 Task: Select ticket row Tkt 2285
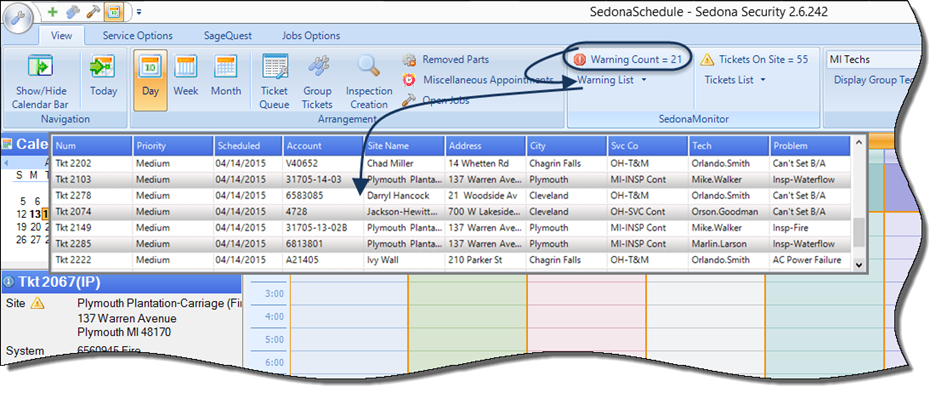pyautogui.click(x=452, y=244)
